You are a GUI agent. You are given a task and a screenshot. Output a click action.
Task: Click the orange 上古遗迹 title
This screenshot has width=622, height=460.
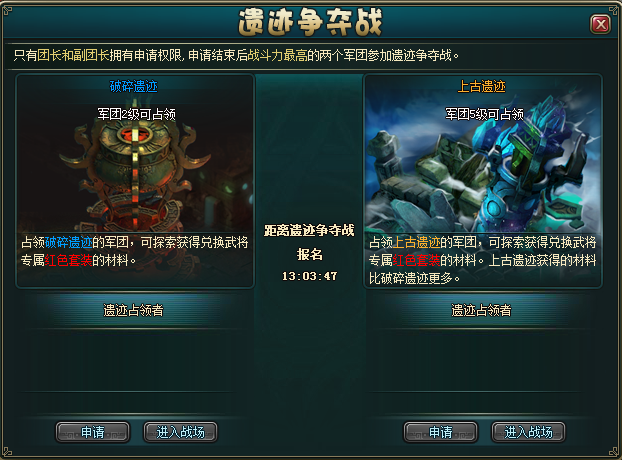[482, 86]
